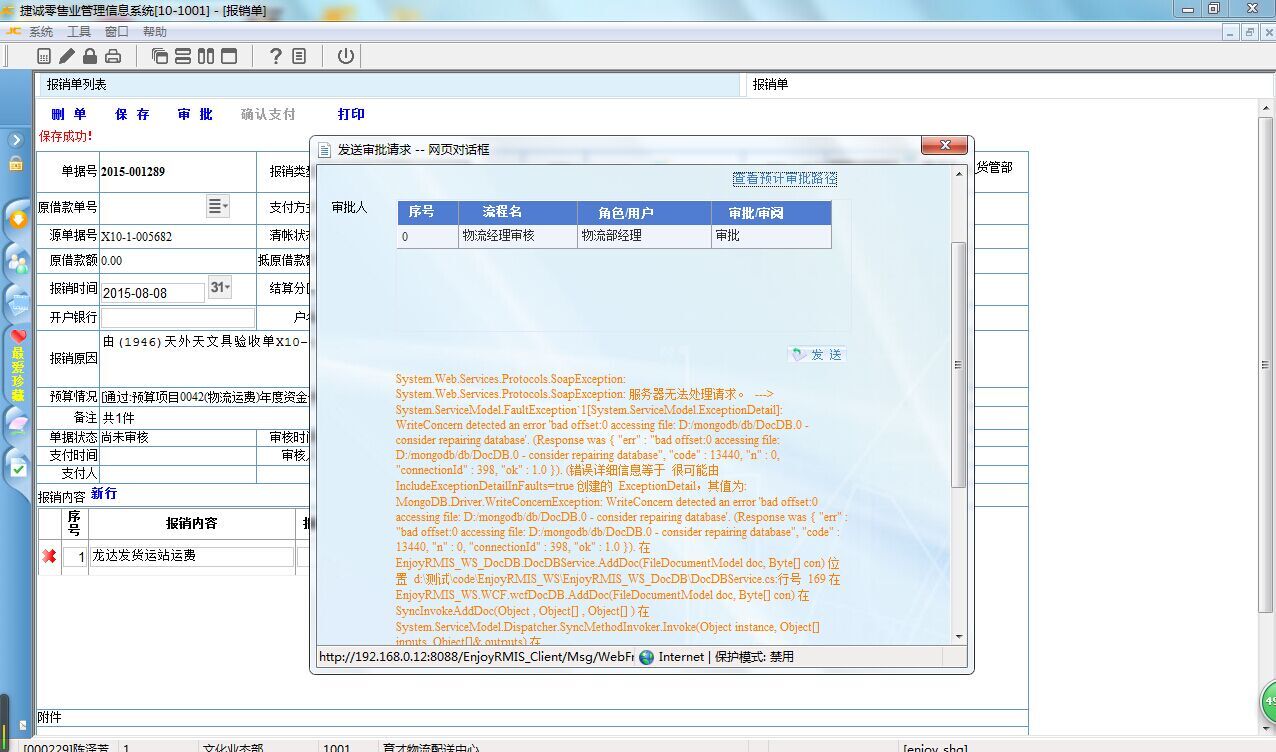Click 新行 to add new row
1276x752 pixels.
104,494
